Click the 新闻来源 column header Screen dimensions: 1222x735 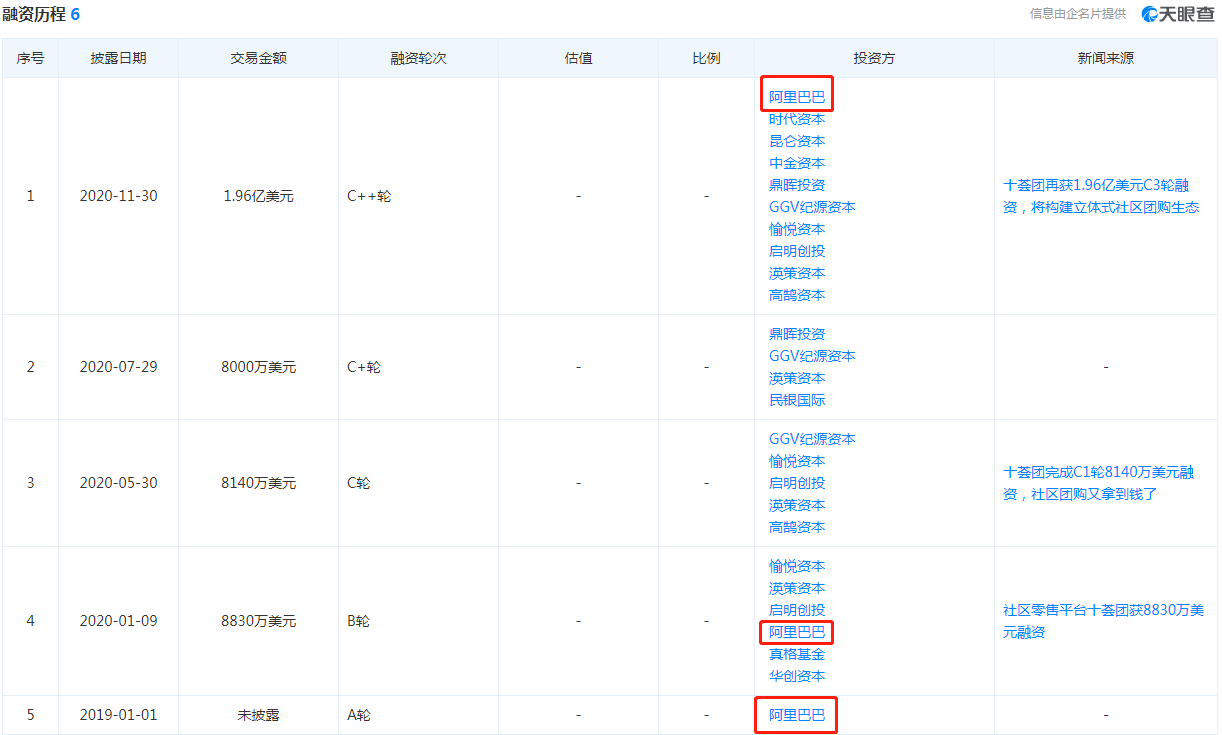pos(1105,58)
